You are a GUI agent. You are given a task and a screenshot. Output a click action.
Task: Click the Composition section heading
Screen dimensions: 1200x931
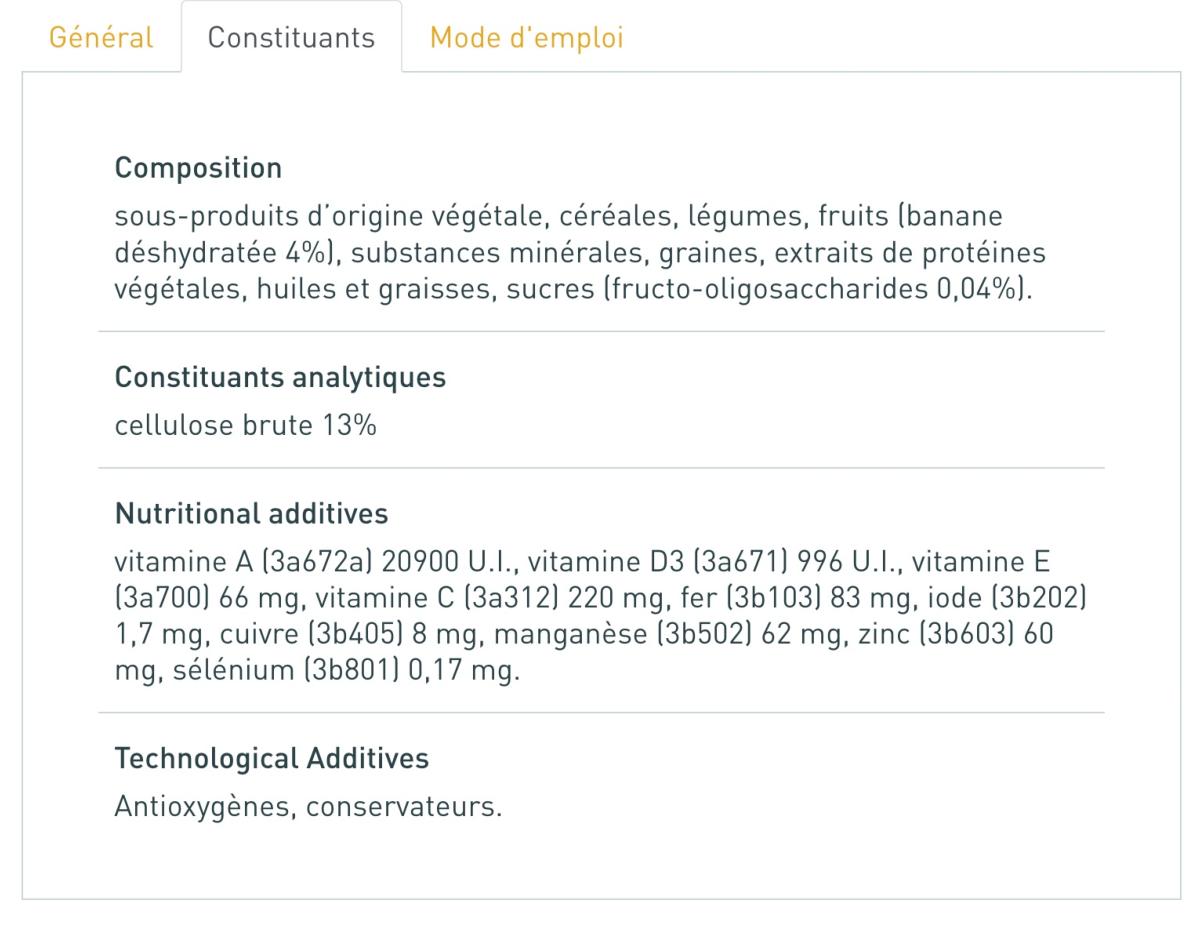pos(199,168)
